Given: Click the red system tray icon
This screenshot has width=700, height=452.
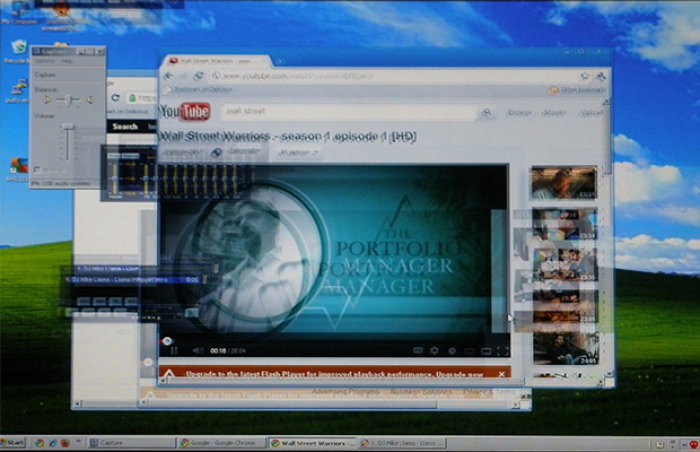Looking at the screenshot, I should [x=693, y=444].
